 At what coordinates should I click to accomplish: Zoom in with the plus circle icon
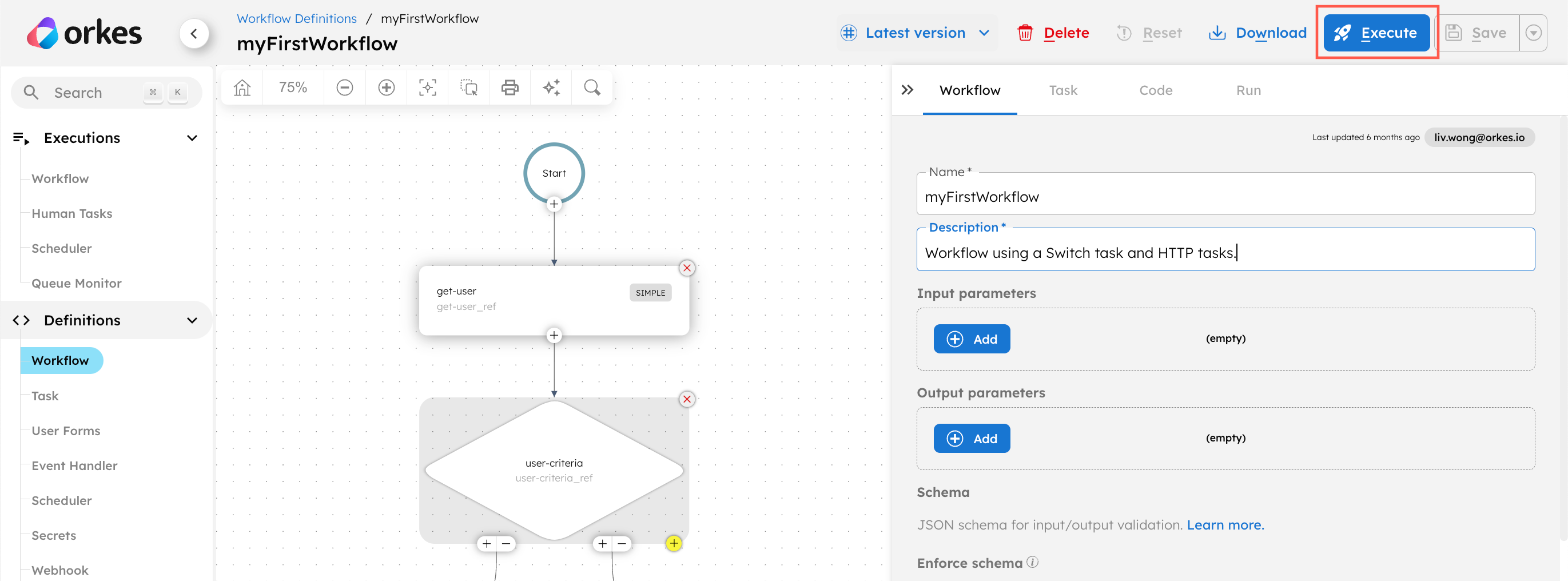386,87
